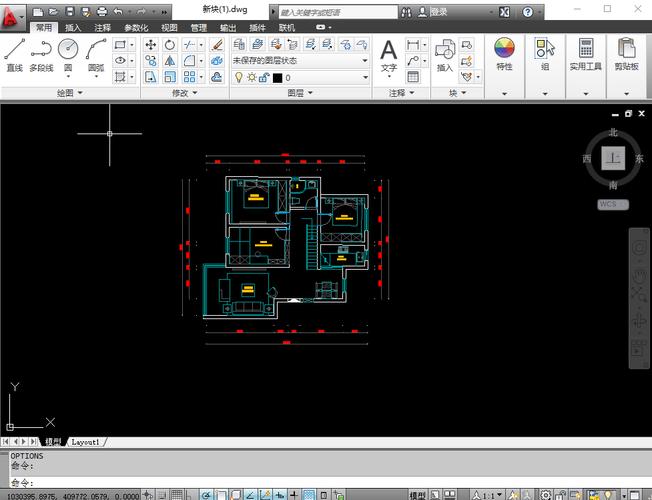
Task: Toggle layer lock padlock icon
Action: click(264, 77)
